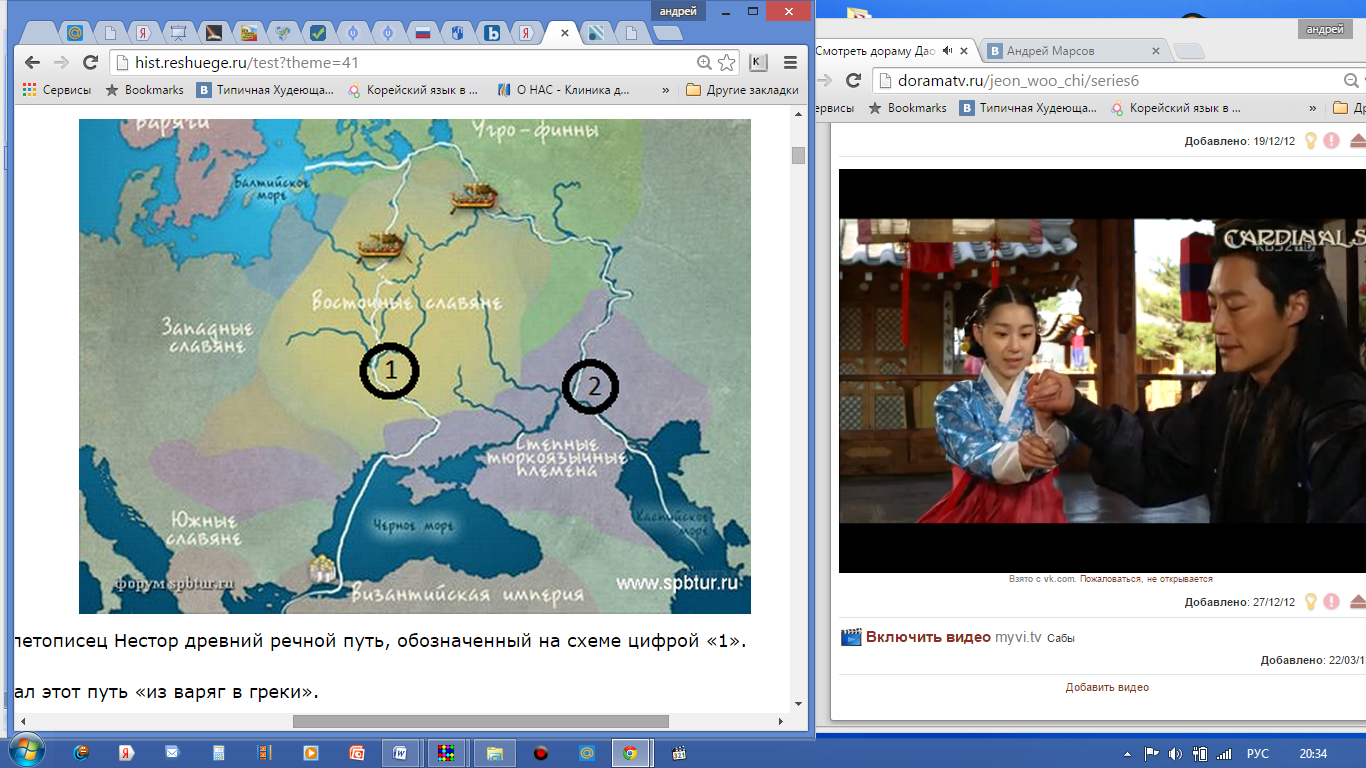Open the Action Center flag icon

click(x=1152, y=754)
